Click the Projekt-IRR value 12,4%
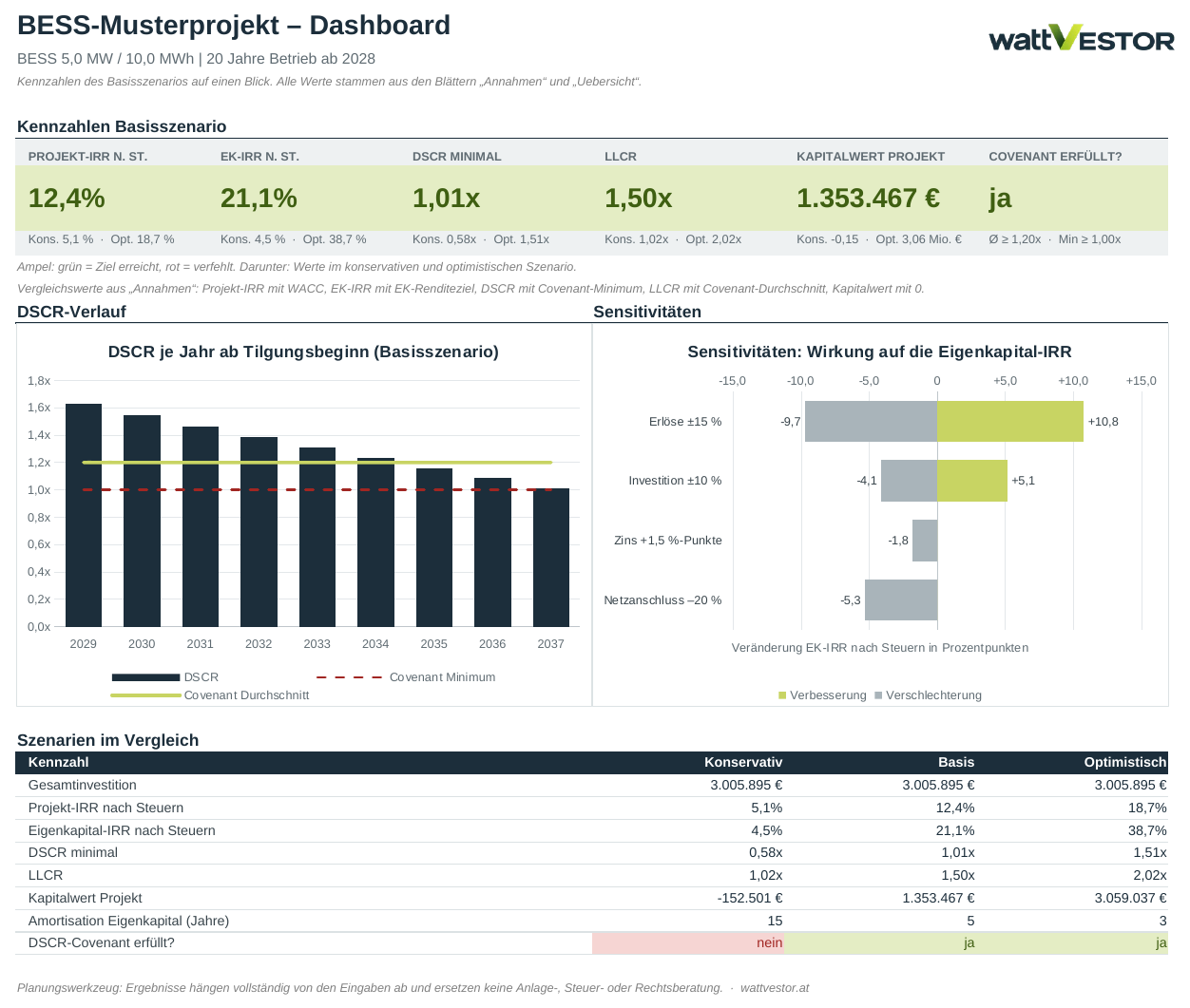The image size is (1190, 1008). (67, 199)
